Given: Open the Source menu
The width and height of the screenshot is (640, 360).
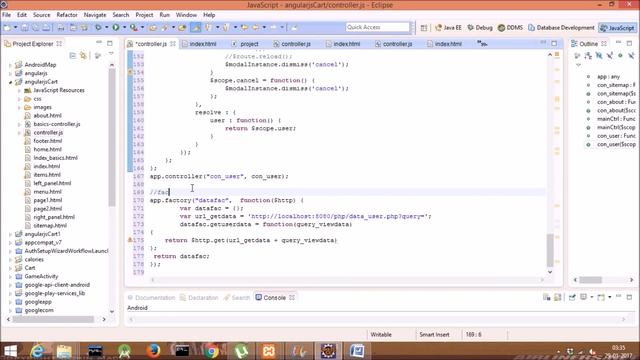Looking at the screenshot, I should tap(42, 15).
